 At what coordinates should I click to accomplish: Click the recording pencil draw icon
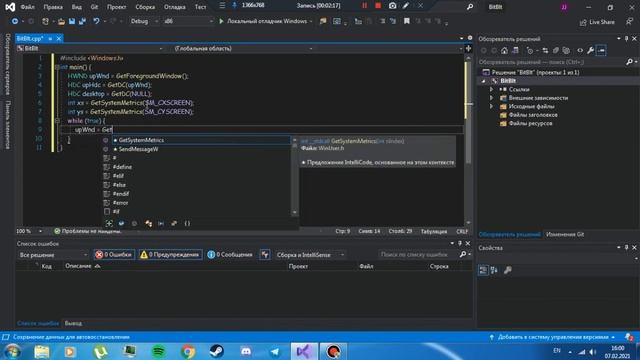(406, 6)
